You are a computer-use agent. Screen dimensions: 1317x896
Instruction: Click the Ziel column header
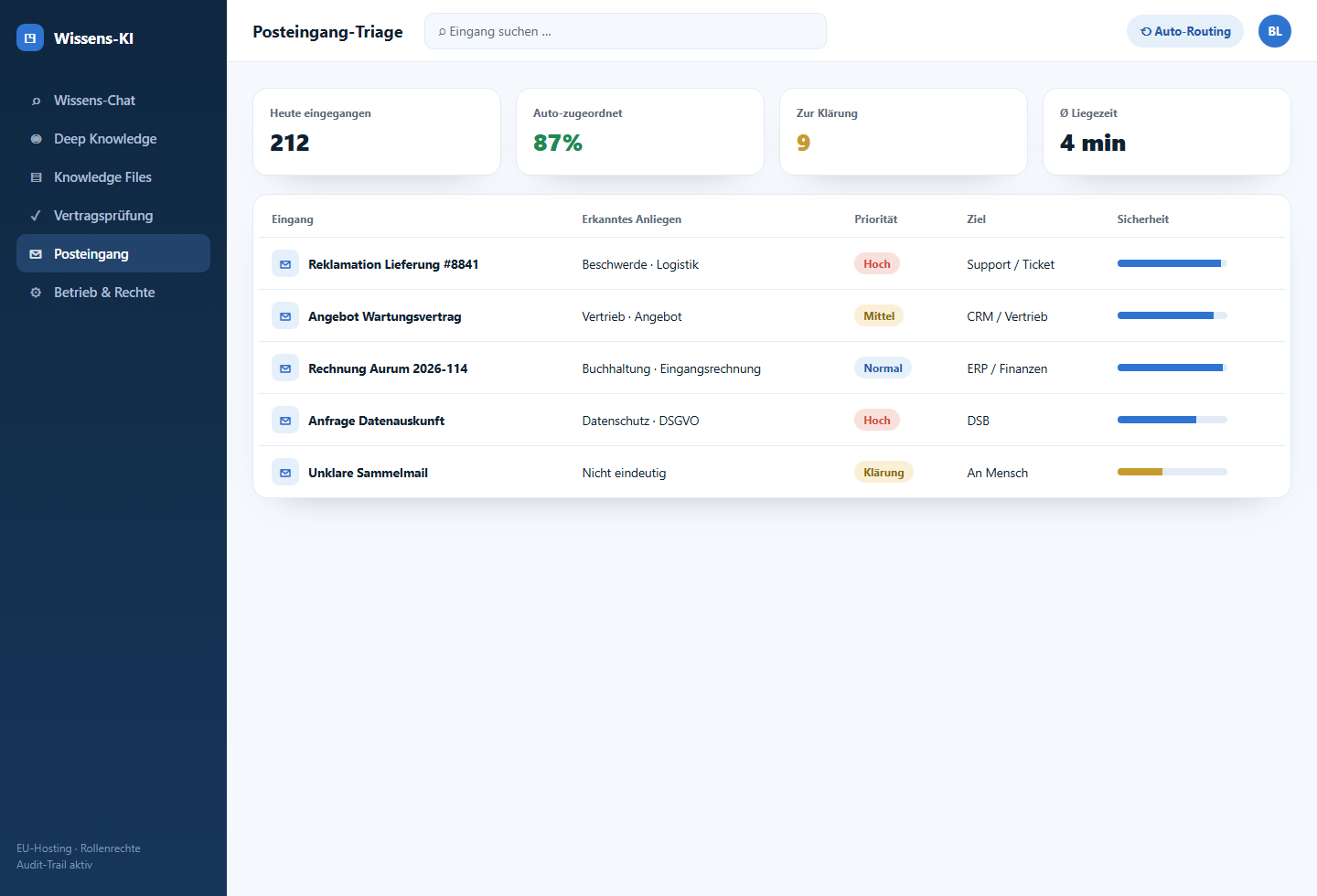click(977, 219)
